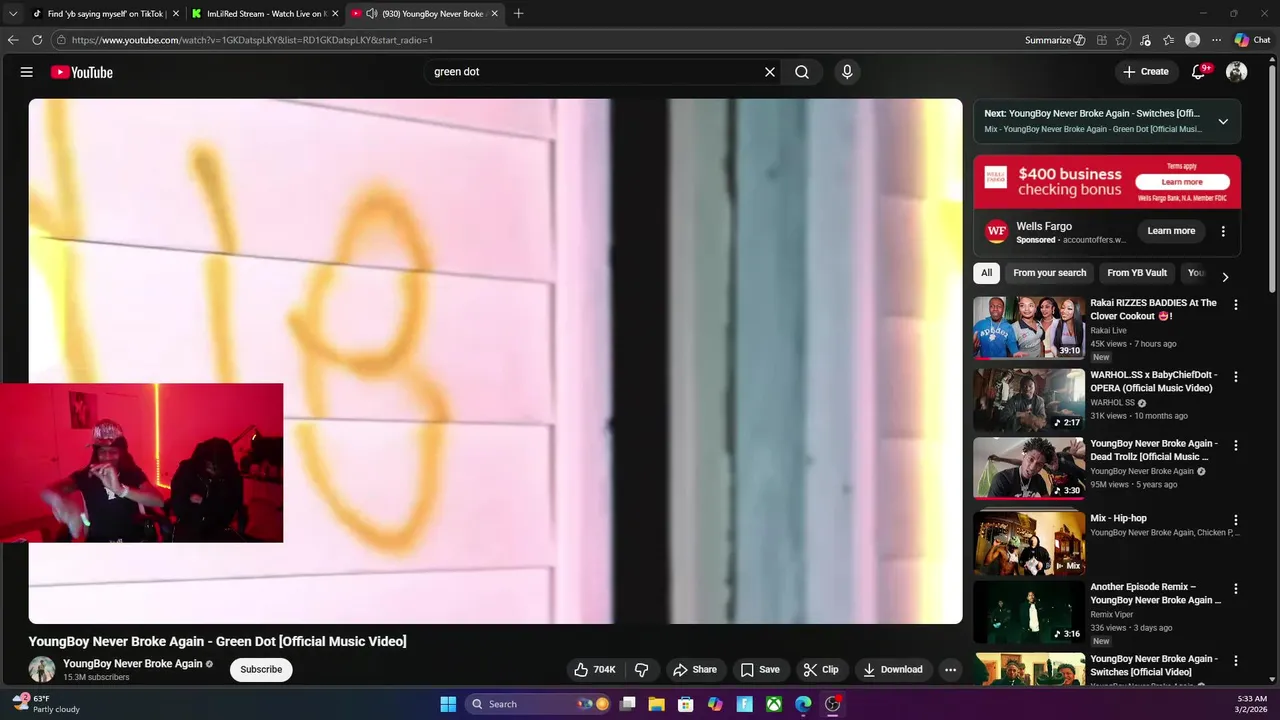Subscribe to YoungBoy Never Broke Again
The width and height of the screenshot is (1280, 720).
[x=261, y=670]
